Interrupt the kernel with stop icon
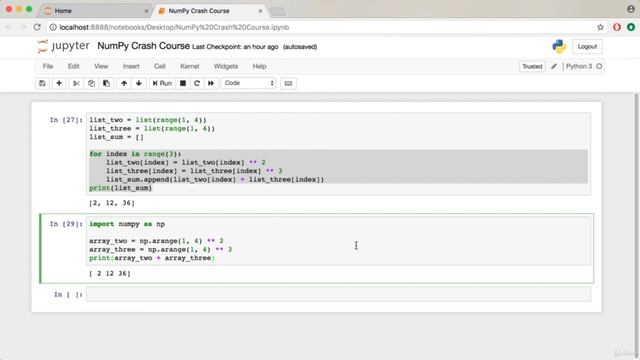Viewport: 640px width, 360px height. point(183,83)
